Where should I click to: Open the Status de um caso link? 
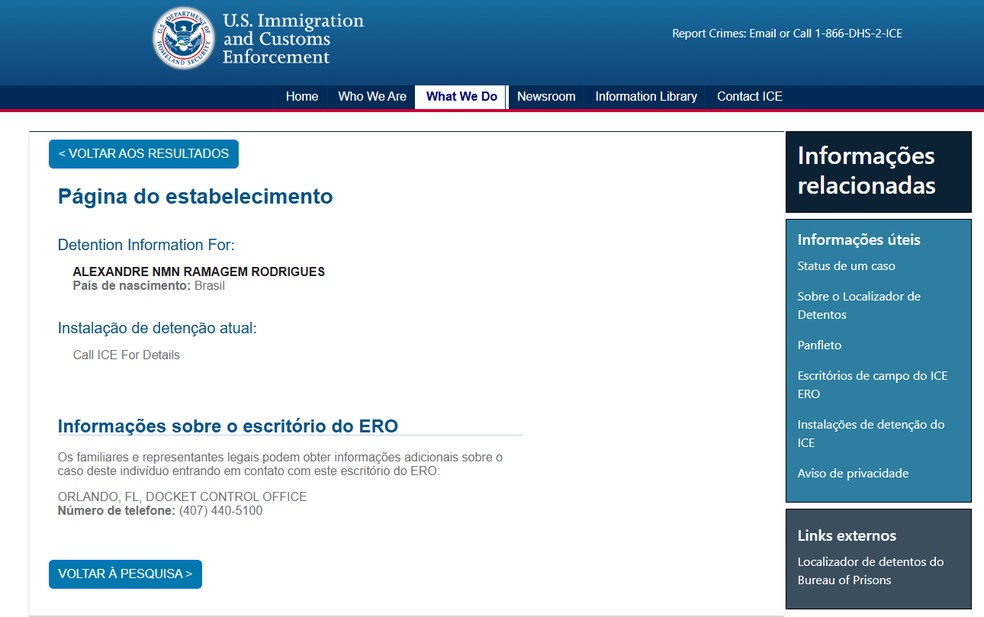click(845, 266)
